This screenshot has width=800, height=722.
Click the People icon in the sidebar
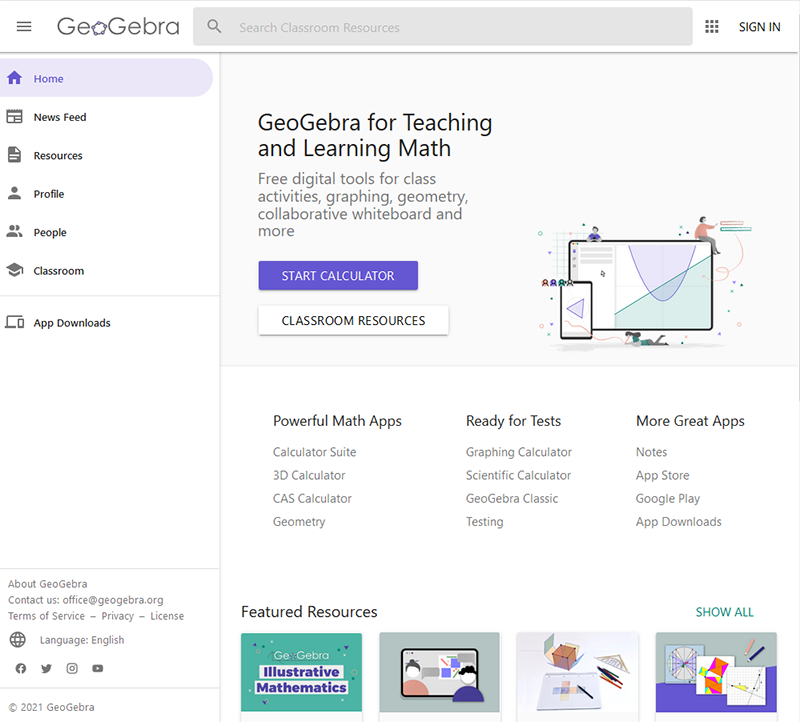(x=16, y=232)
